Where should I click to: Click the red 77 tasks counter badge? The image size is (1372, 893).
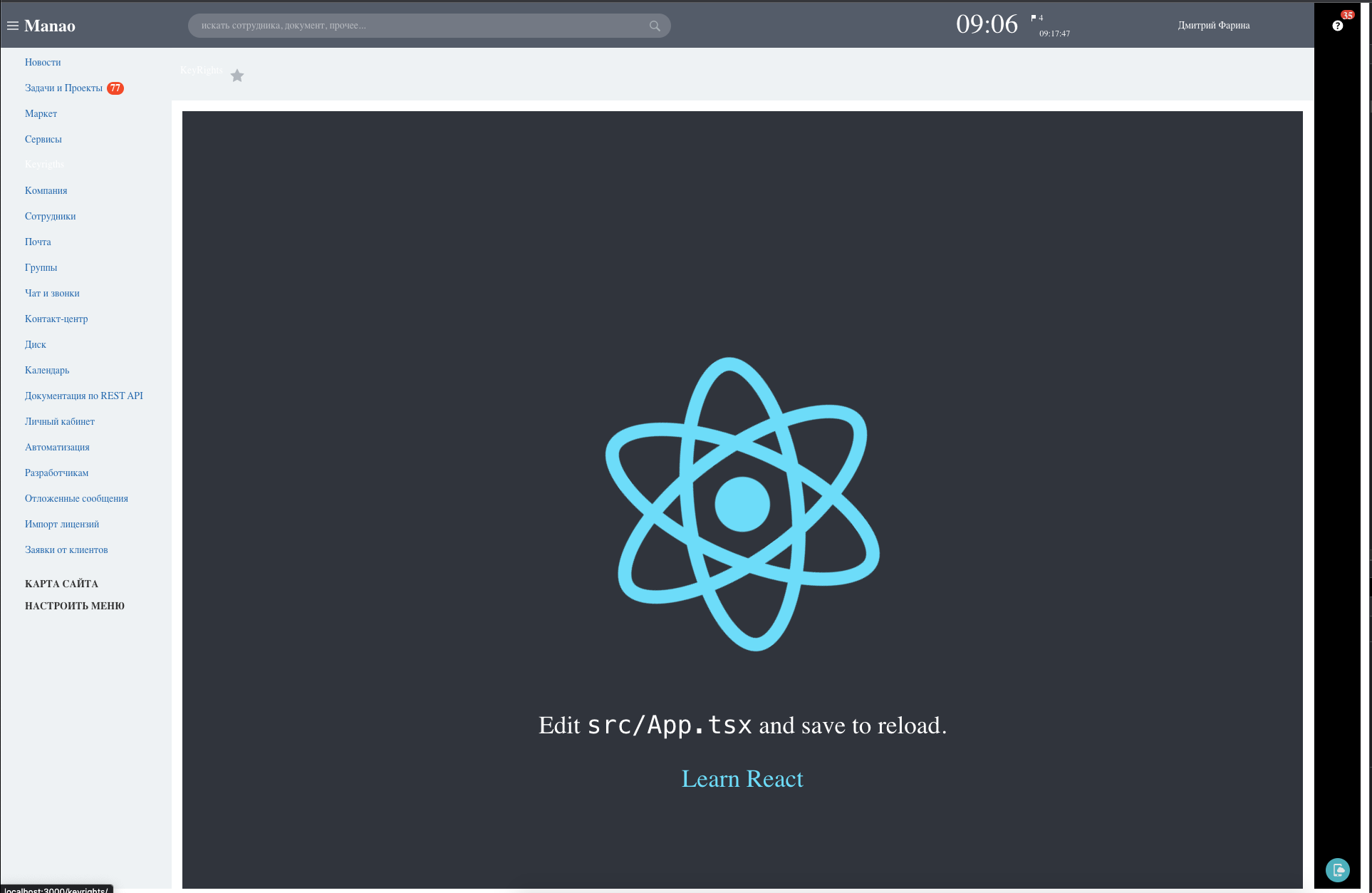[x=115, y=88]
